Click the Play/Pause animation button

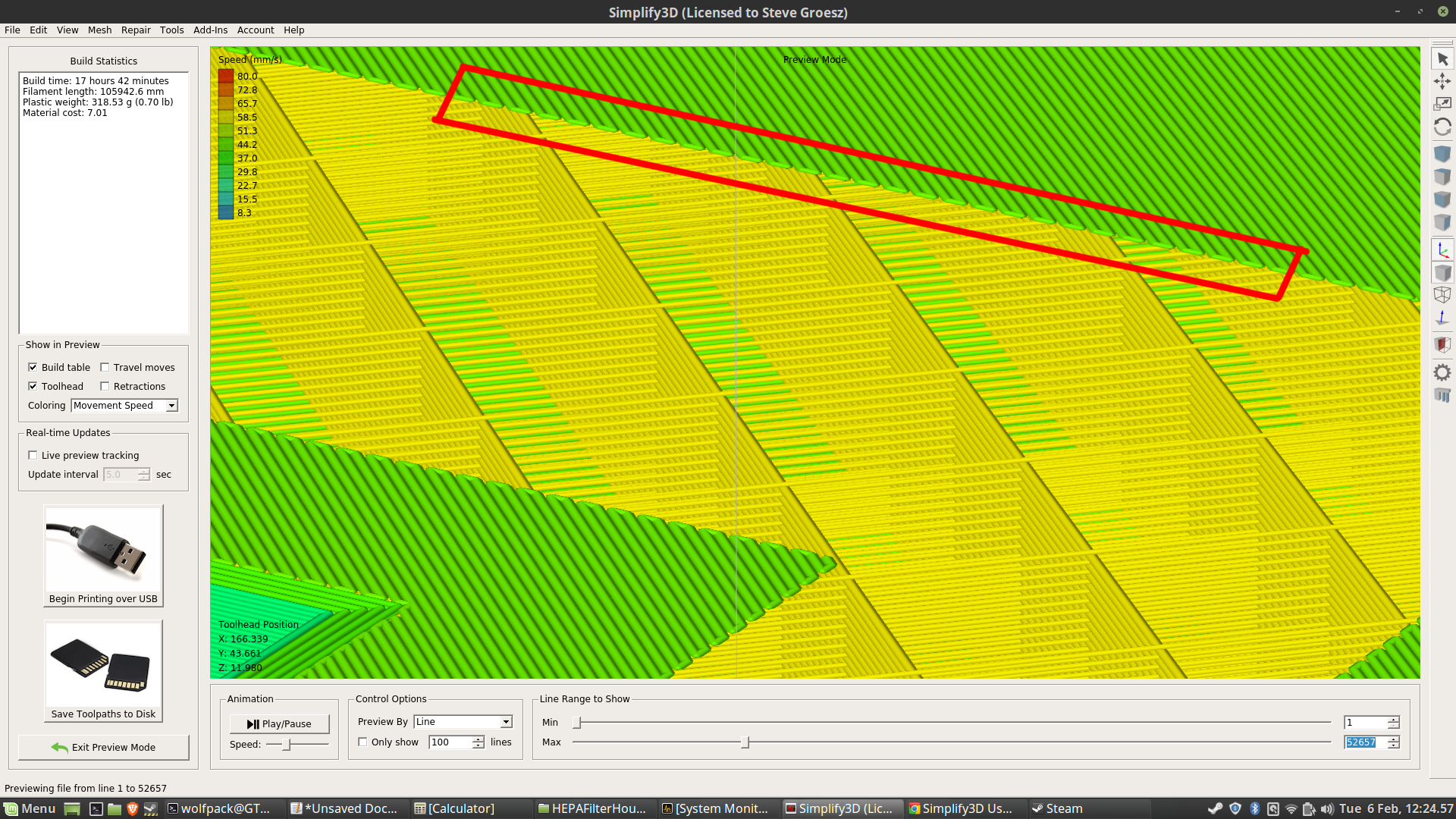pyautogui.click(x=280, y=724)
